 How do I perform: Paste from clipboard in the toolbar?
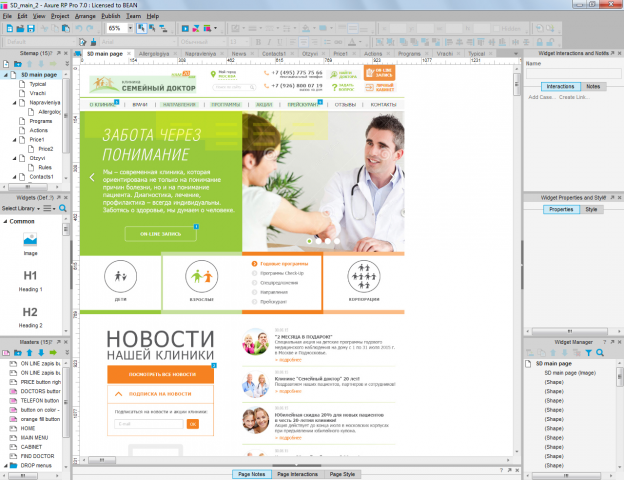[66, 28]
